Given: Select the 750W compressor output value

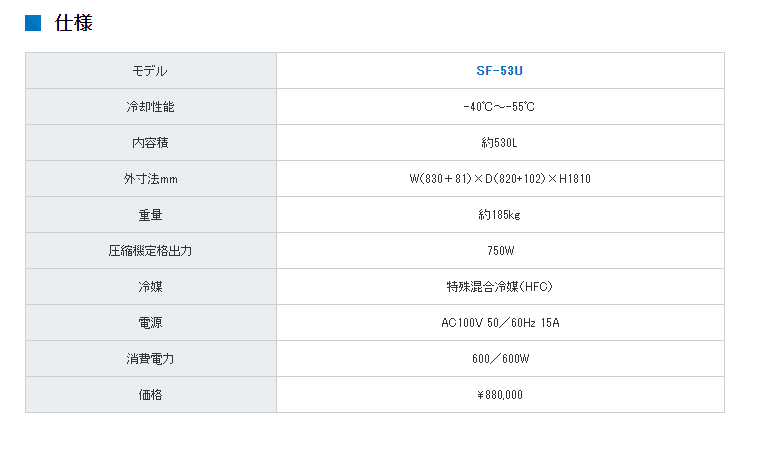Looking at the screenshot, I should (500, 251).
